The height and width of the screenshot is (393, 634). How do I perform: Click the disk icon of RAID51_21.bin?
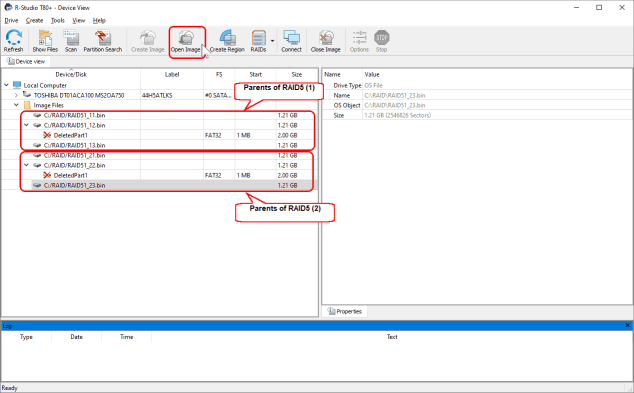[x=37, y=155]
